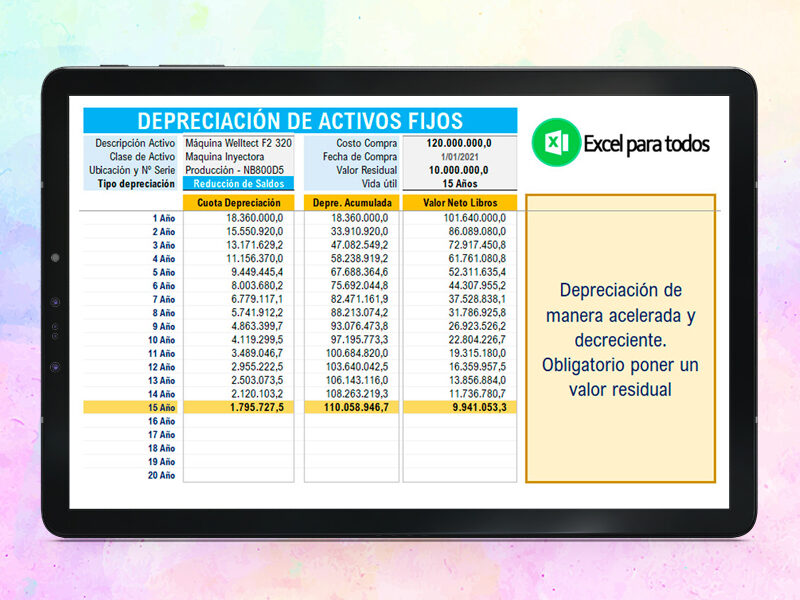
Task: Select the cuota value 13.171.629,2
Action: point(255,245)
